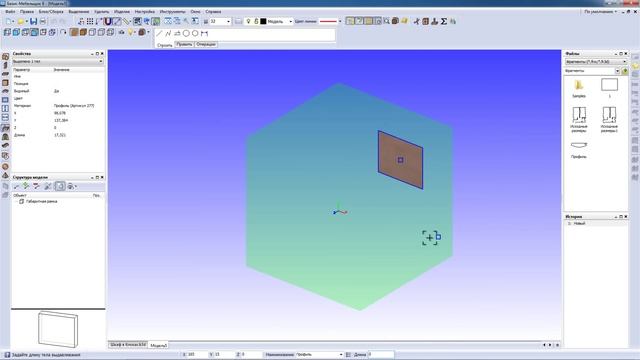Select the first circle drawing tool
Image resolution: width=640 pixels, height=360 pixels.
[x=186, y=33]
